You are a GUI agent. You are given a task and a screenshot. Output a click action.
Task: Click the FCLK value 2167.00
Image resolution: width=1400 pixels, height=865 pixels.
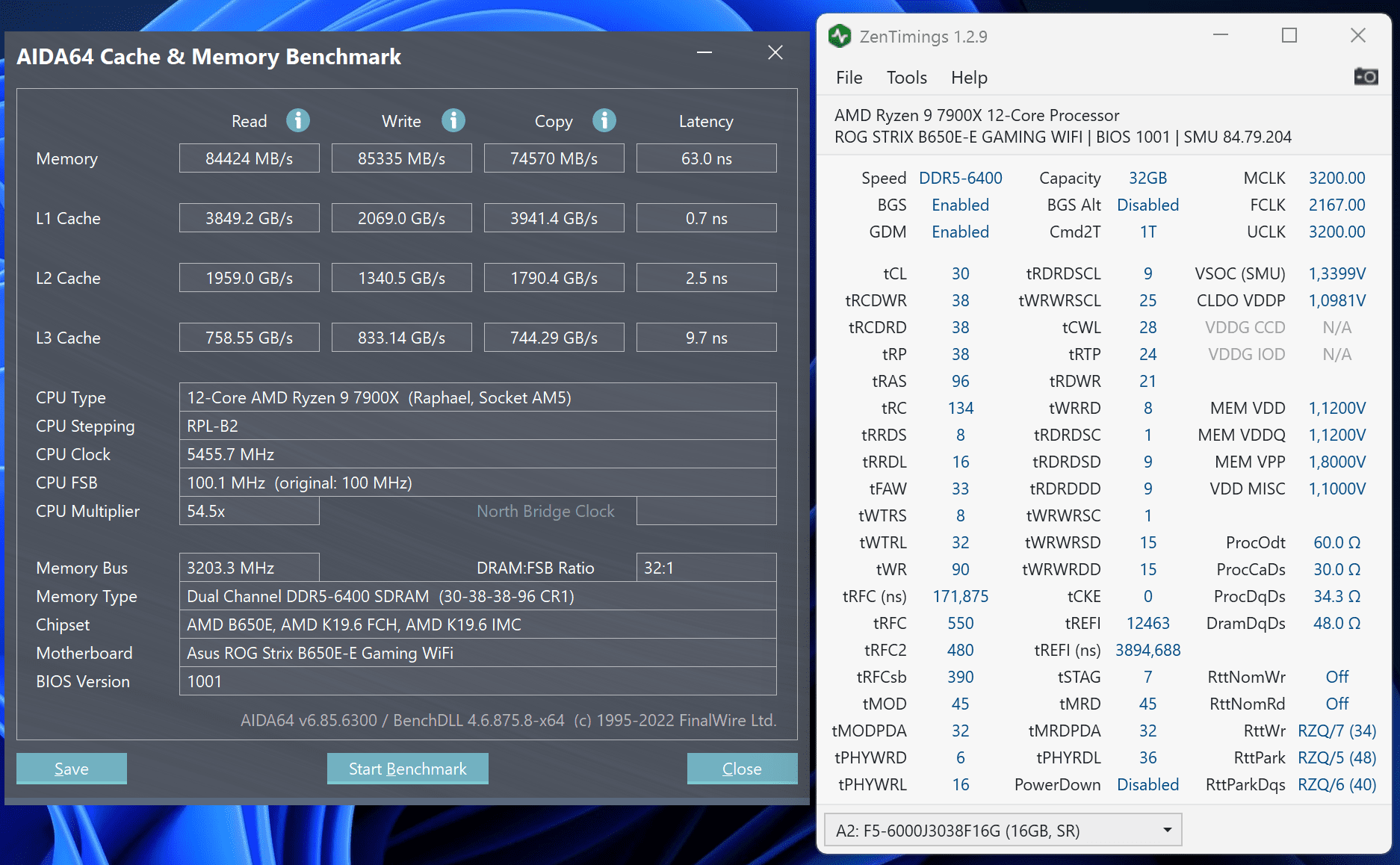point(1337,205)
